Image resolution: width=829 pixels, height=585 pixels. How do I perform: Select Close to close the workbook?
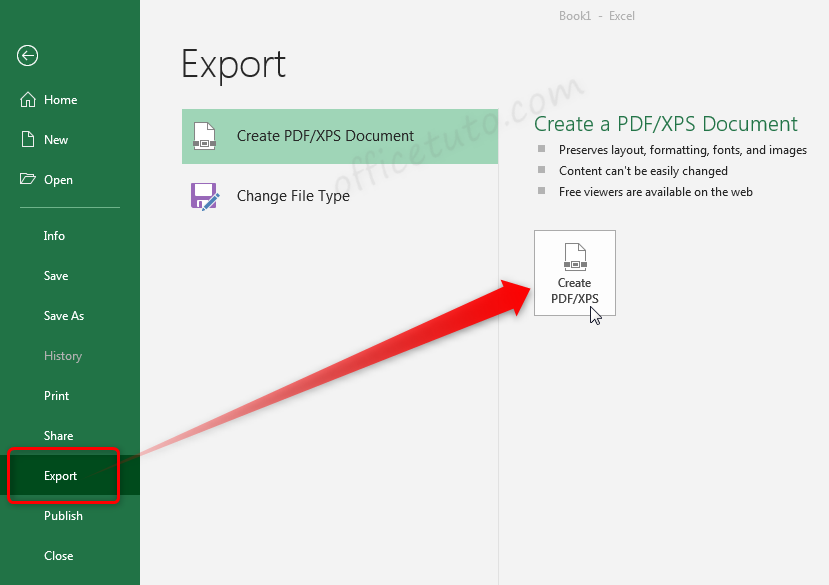pos(58,555)
